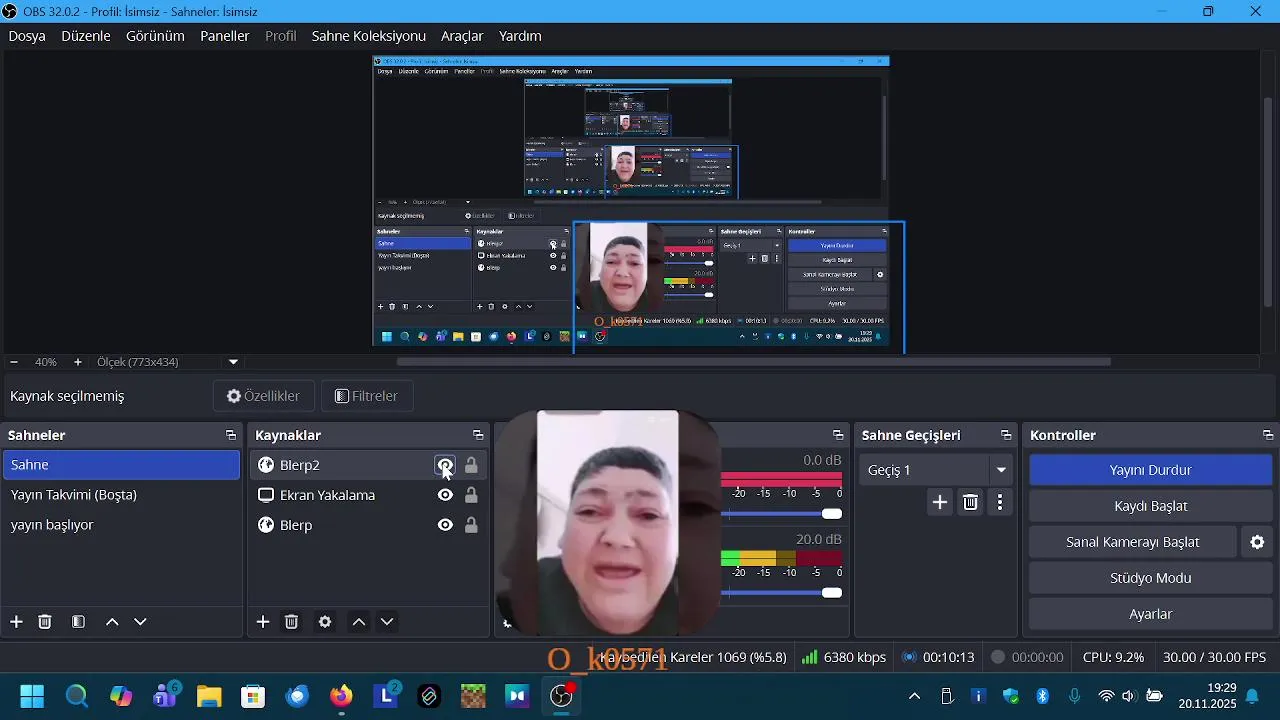The width and height of the screenshot is (1280, 720).
Task: Open the Düzenle menu
Action: pos(86,36)
